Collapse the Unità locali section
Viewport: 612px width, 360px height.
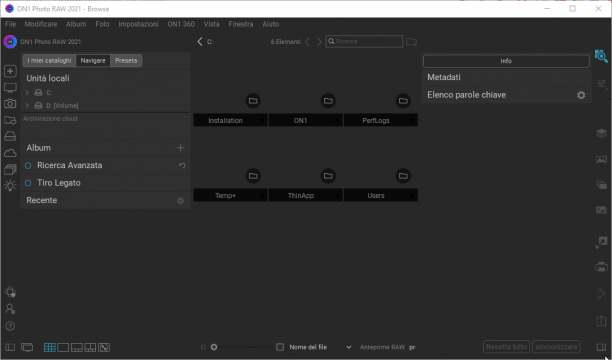[x=48, y=78]
